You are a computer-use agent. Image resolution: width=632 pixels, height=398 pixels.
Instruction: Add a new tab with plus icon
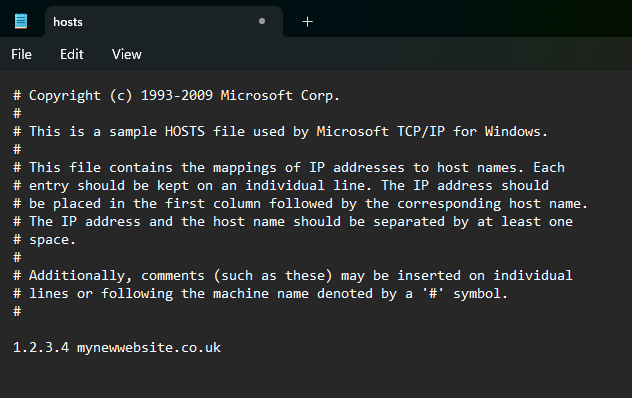308,22
